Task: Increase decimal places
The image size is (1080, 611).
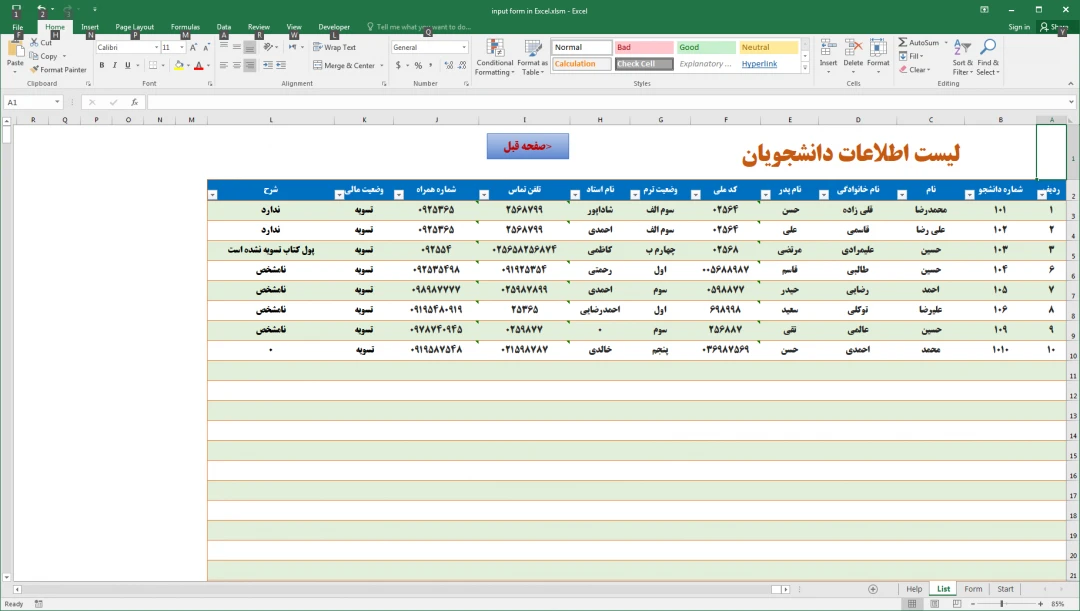Action: [x=449, y=65]
